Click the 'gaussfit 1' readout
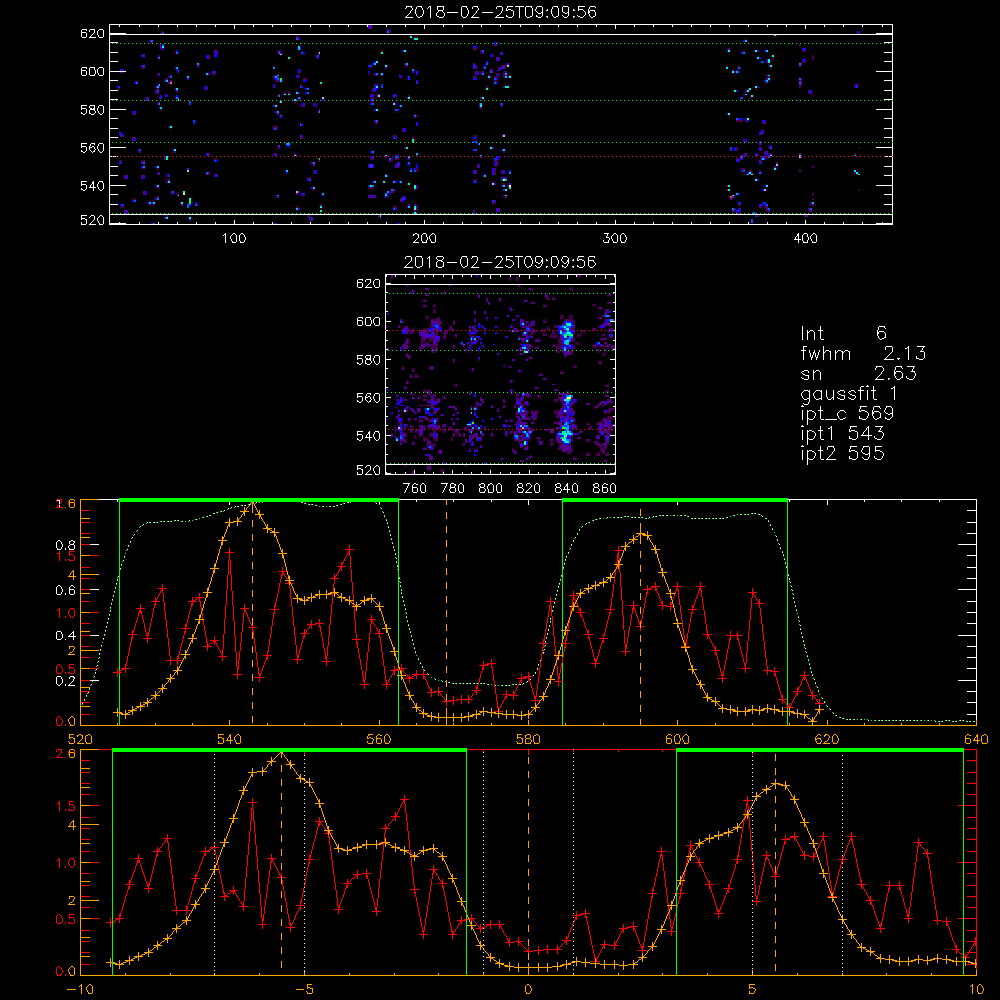 pos(849,393)
